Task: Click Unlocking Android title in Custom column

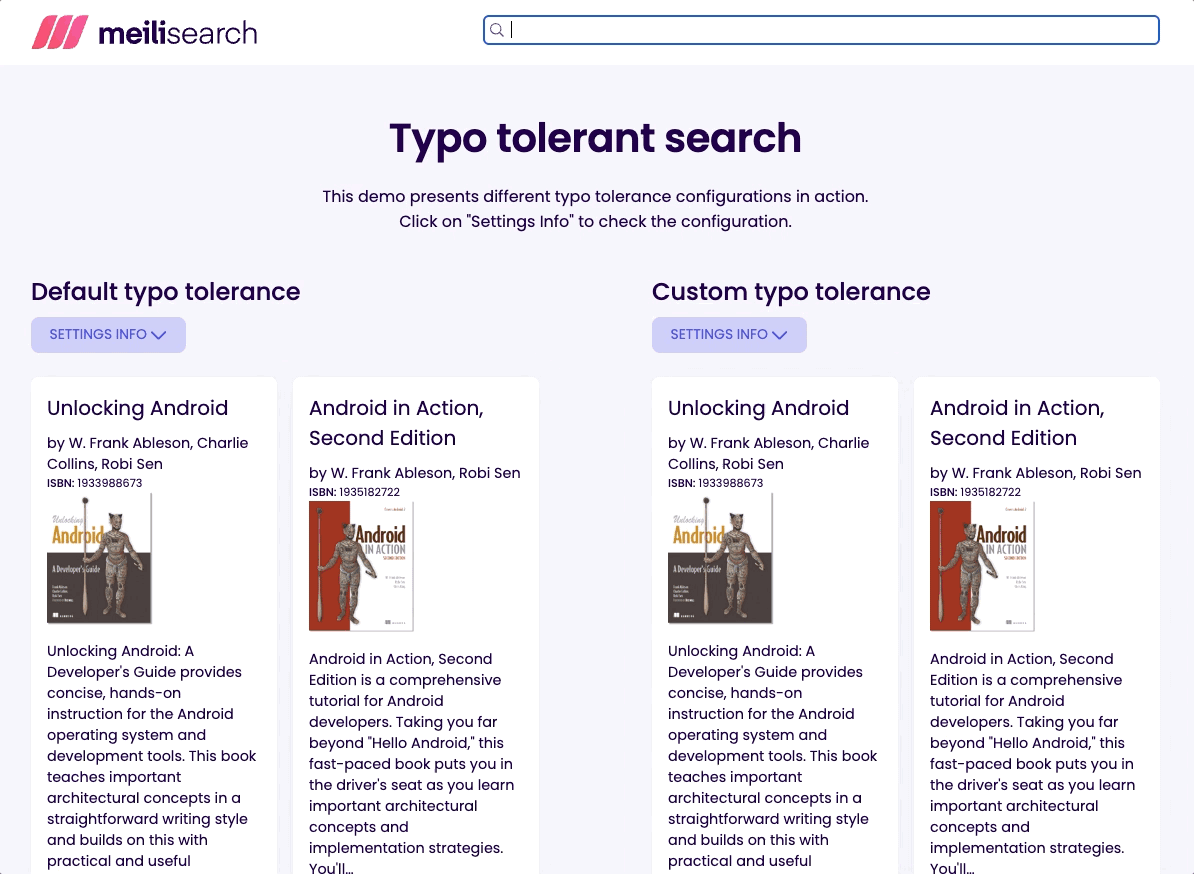Action: (x=758, y=408)
